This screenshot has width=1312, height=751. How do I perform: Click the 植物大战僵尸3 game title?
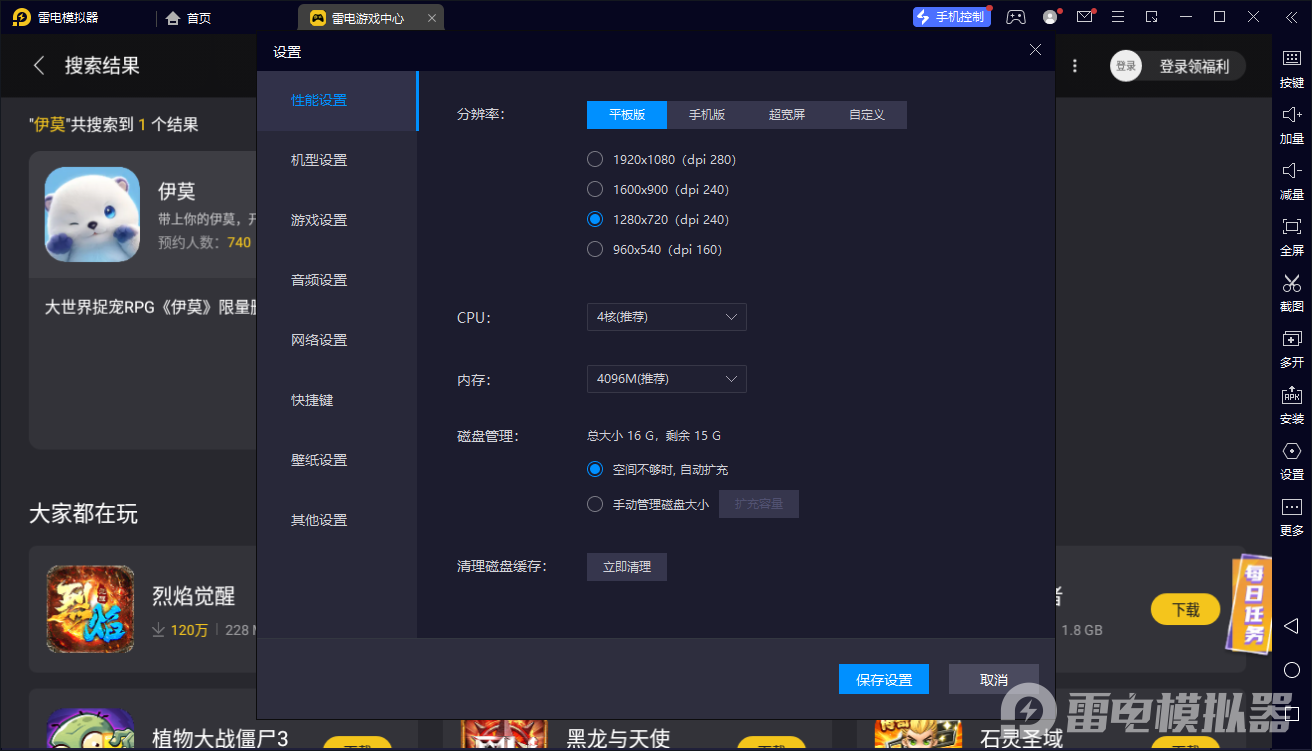(220, 739)
